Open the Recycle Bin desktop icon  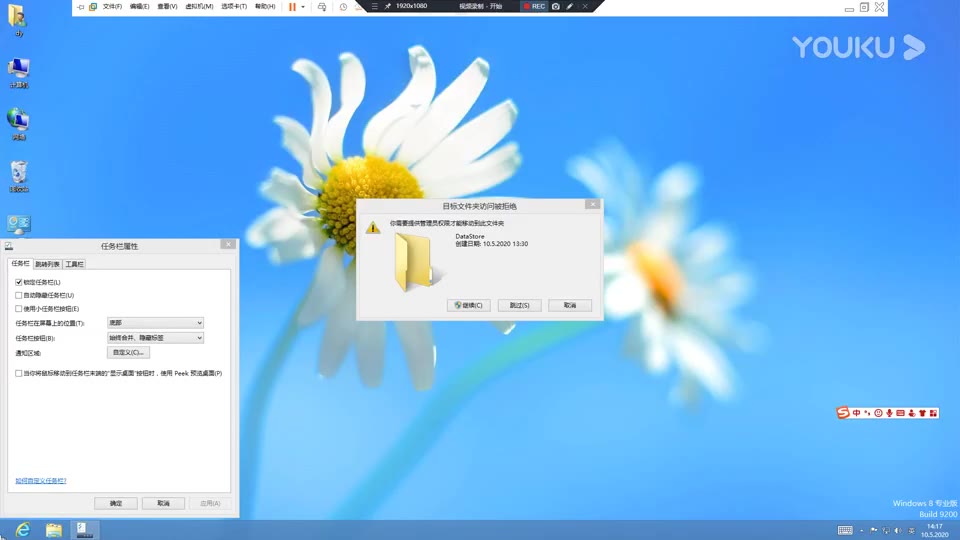coord(18,176)
